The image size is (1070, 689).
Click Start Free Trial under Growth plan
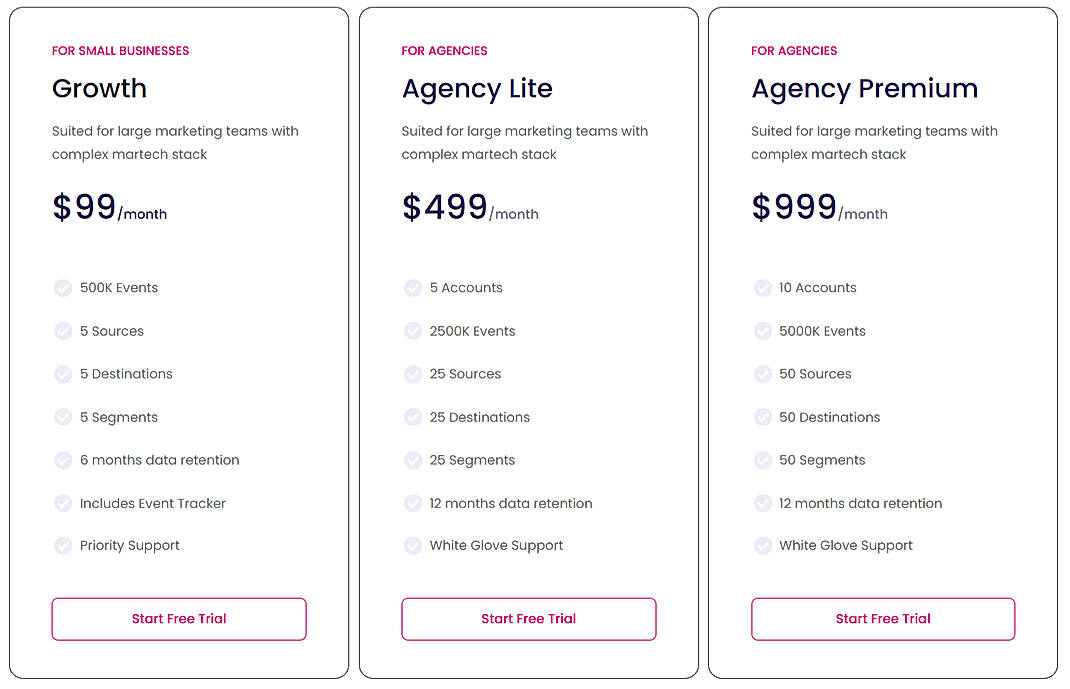pyautogui.click(x=178, y=619)
